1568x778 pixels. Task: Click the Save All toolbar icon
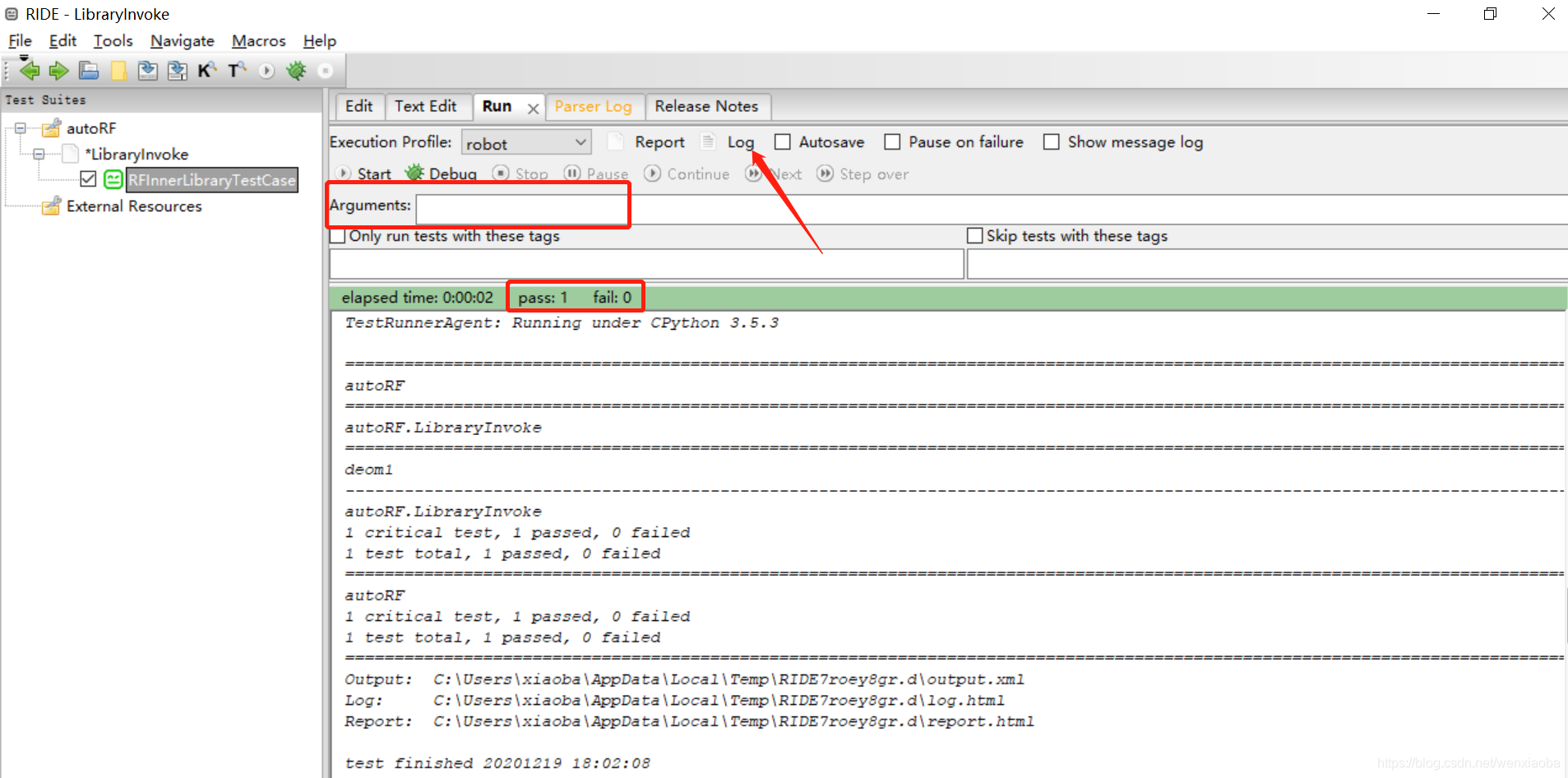178,72
